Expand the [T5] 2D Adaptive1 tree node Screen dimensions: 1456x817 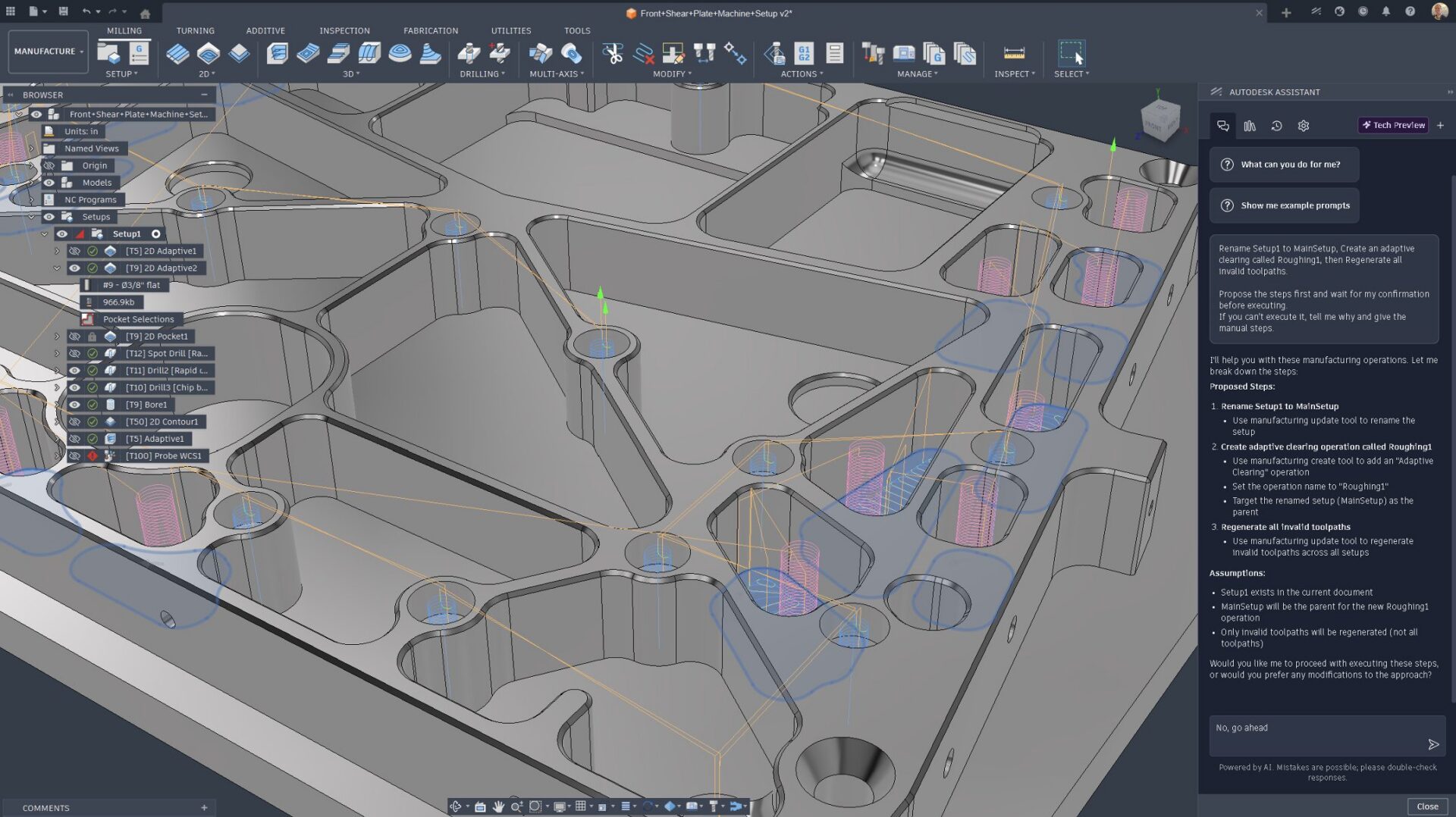(57, 251)
